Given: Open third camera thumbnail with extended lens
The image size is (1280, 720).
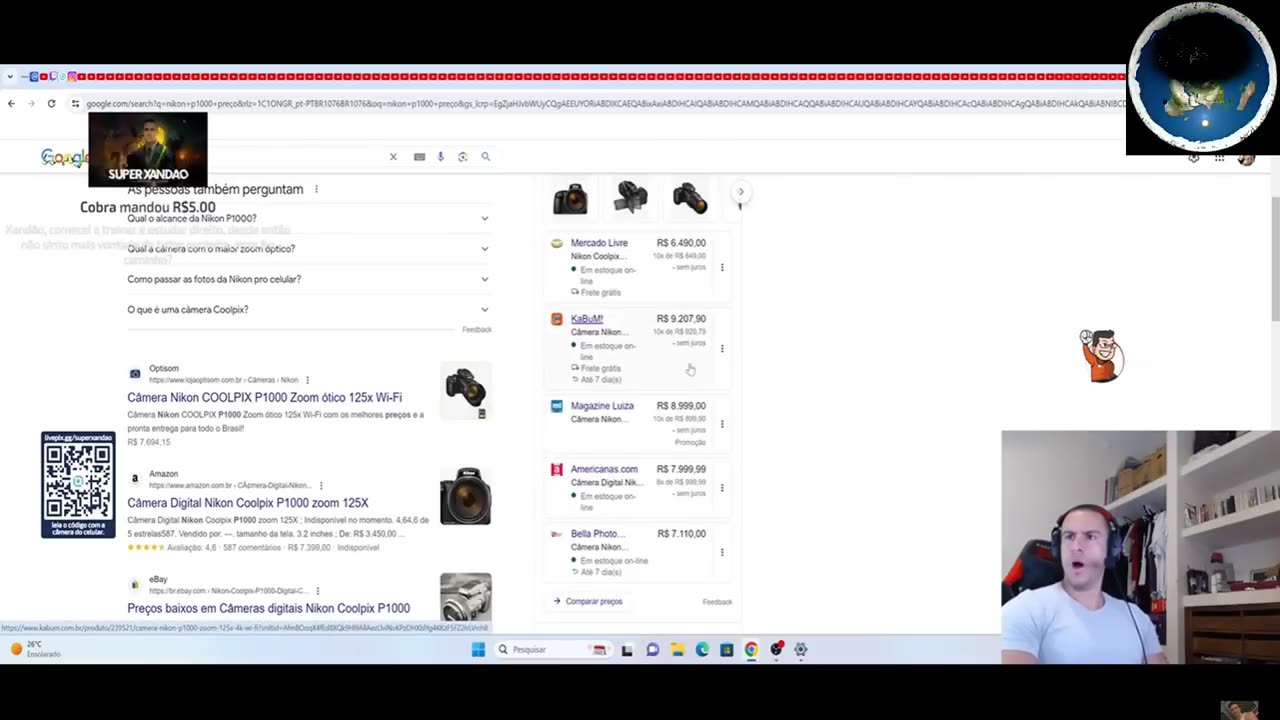Looking at the screenshot, I should point(689,198).
